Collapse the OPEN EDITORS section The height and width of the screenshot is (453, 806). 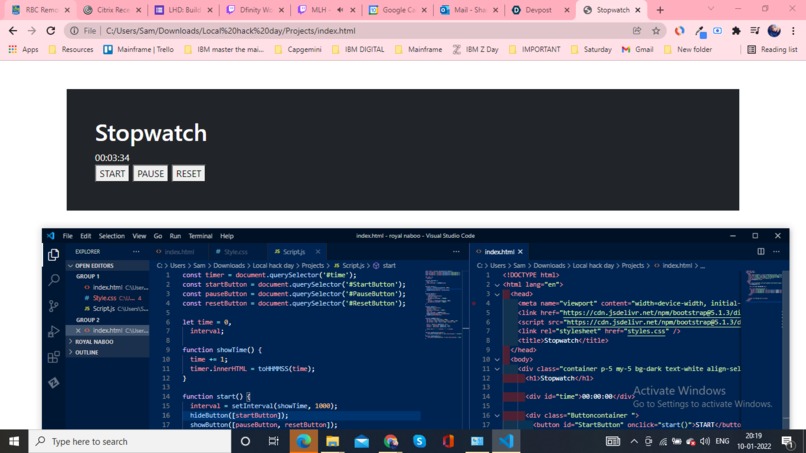(94, 266)
